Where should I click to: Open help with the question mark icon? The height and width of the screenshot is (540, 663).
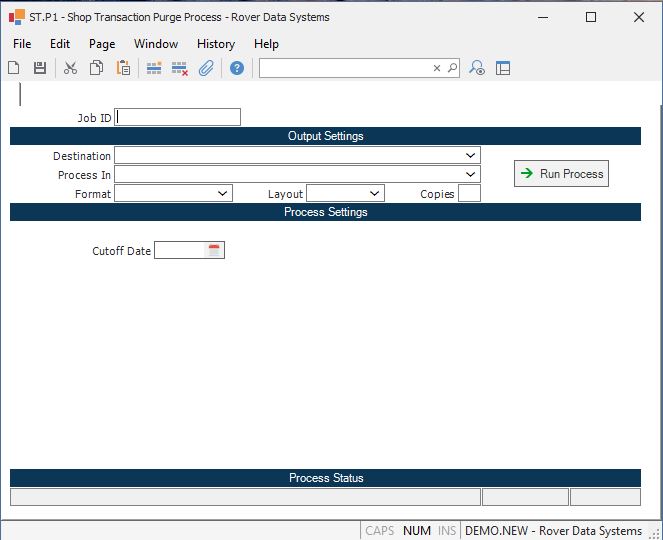pyautogui.click(x=237, y=68)
